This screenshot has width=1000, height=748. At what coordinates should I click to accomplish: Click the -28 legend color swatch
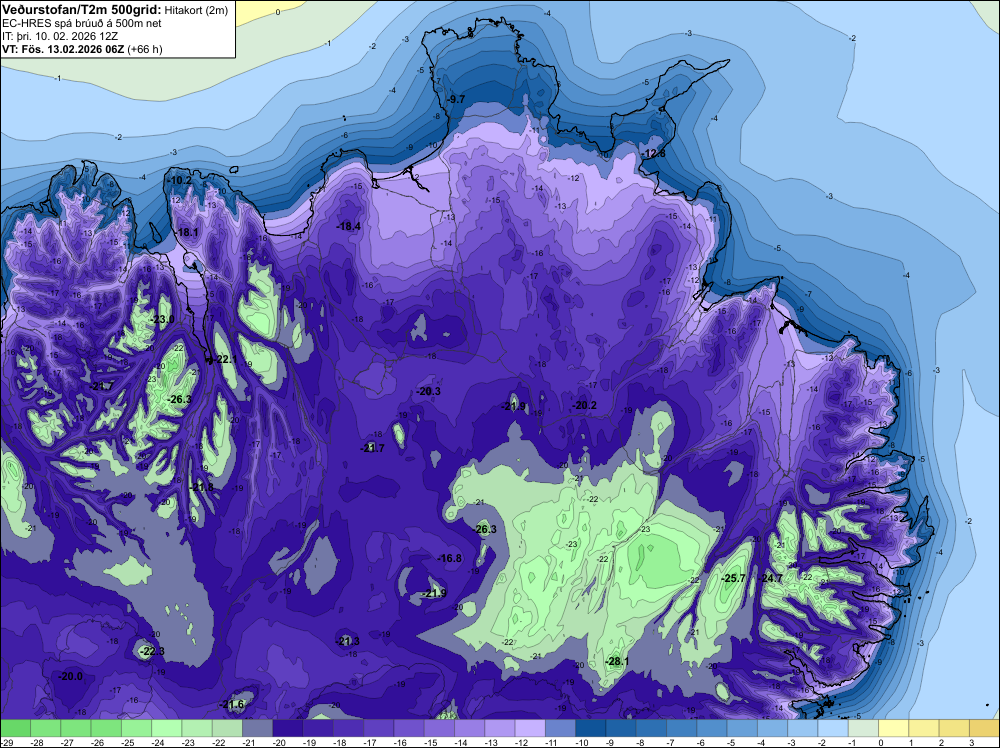45,728
